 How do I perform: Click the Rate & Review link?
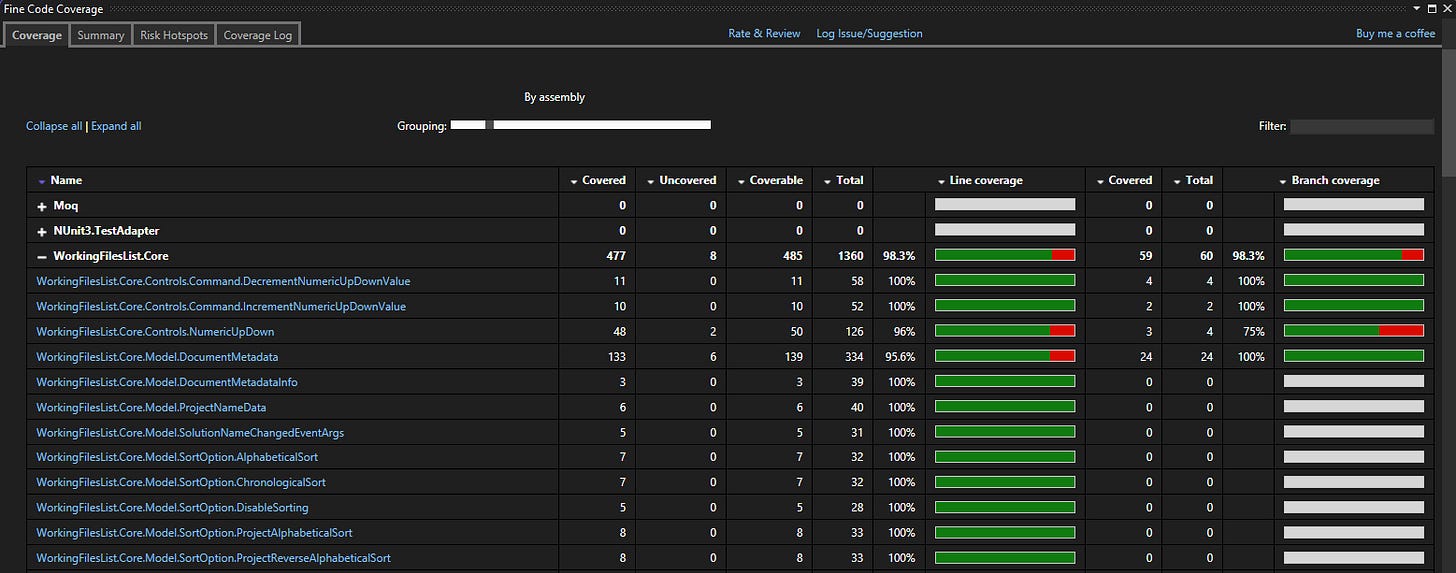(764, 33)
